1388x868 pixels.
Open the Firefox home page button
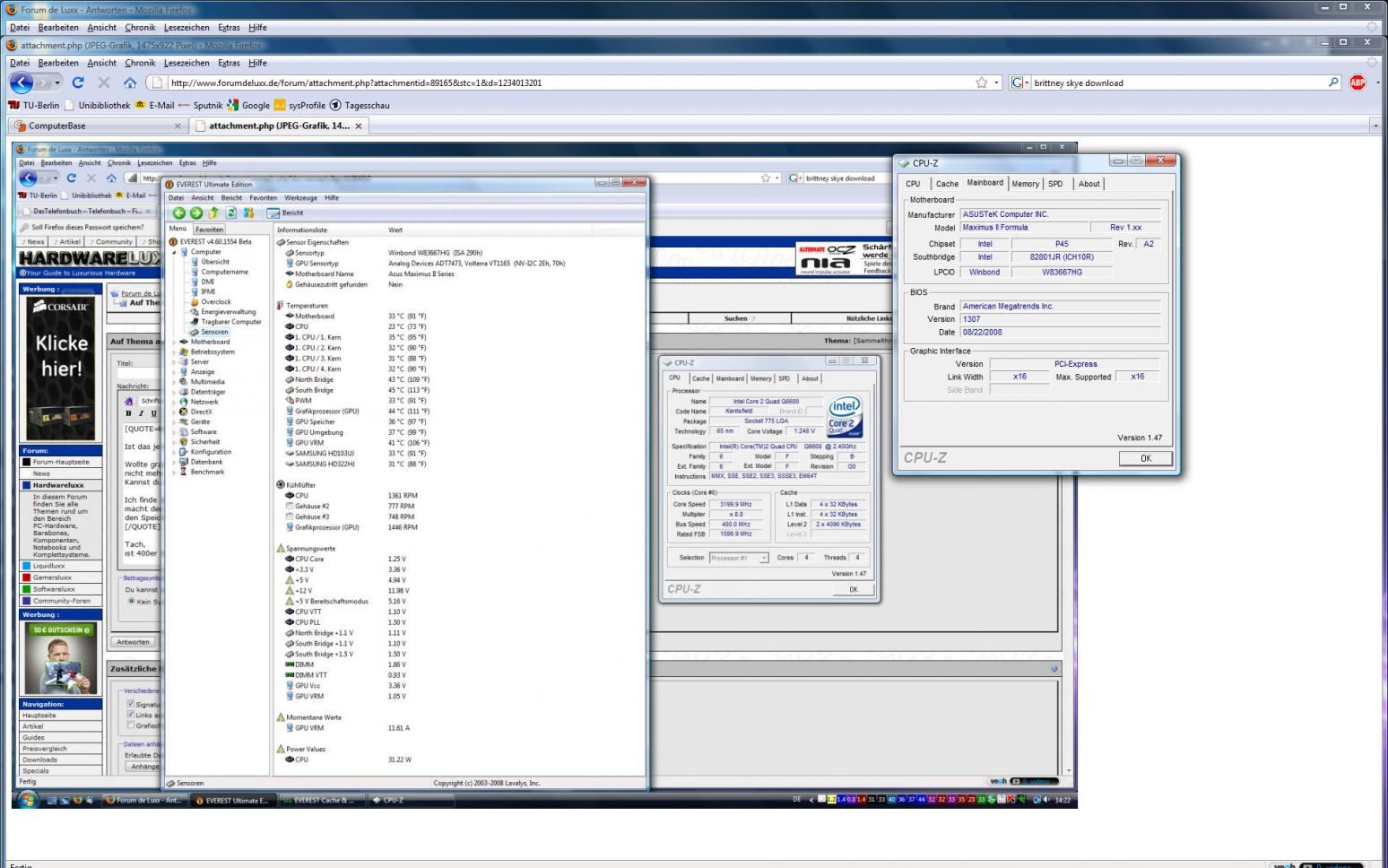pos(130,82)
